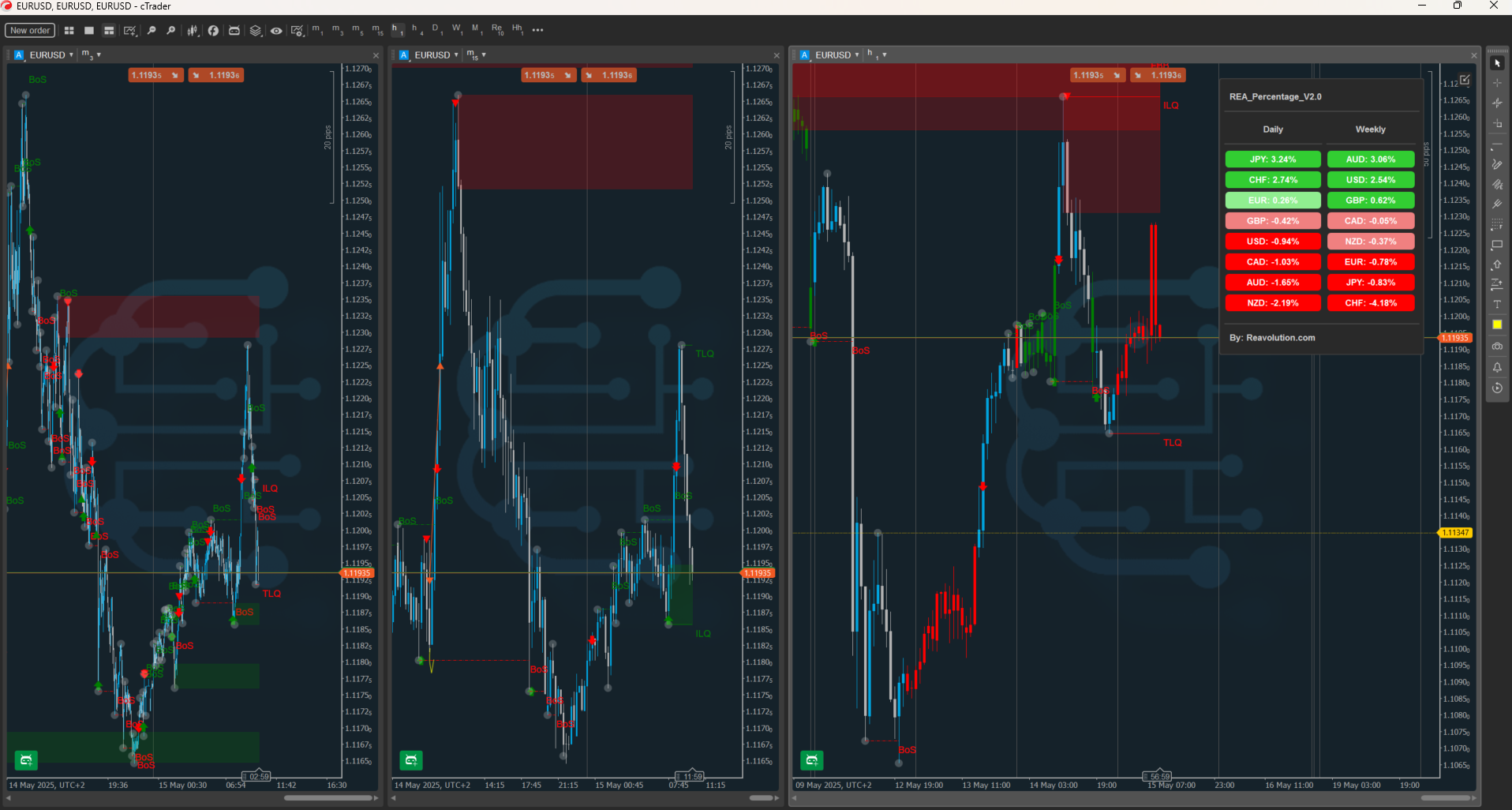Select m5 timeframe in toolbar
This screenshot has height=810, width=1512.
(x=357, y=30)
